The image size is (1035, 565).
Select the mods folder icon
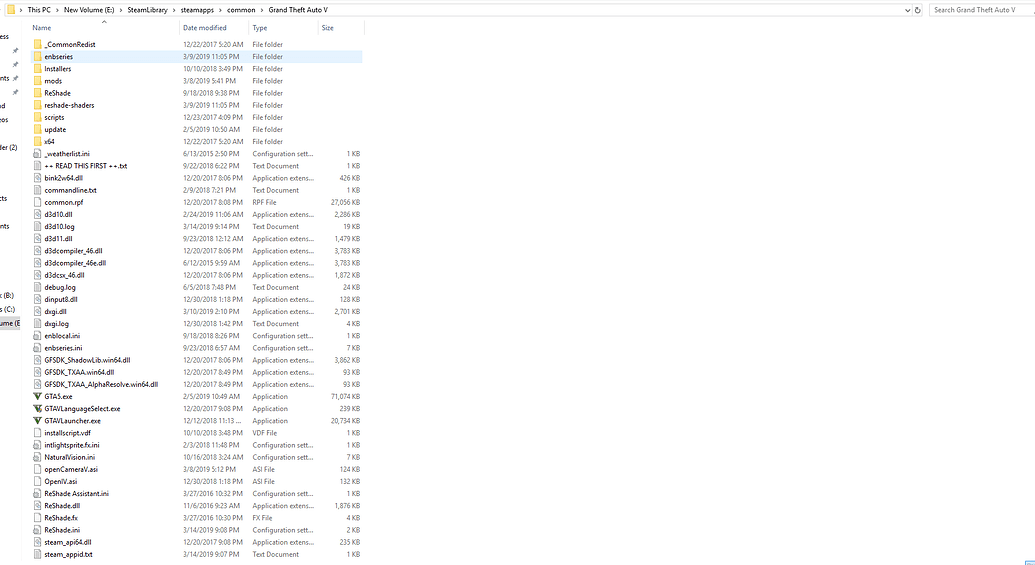coord(38,81)
